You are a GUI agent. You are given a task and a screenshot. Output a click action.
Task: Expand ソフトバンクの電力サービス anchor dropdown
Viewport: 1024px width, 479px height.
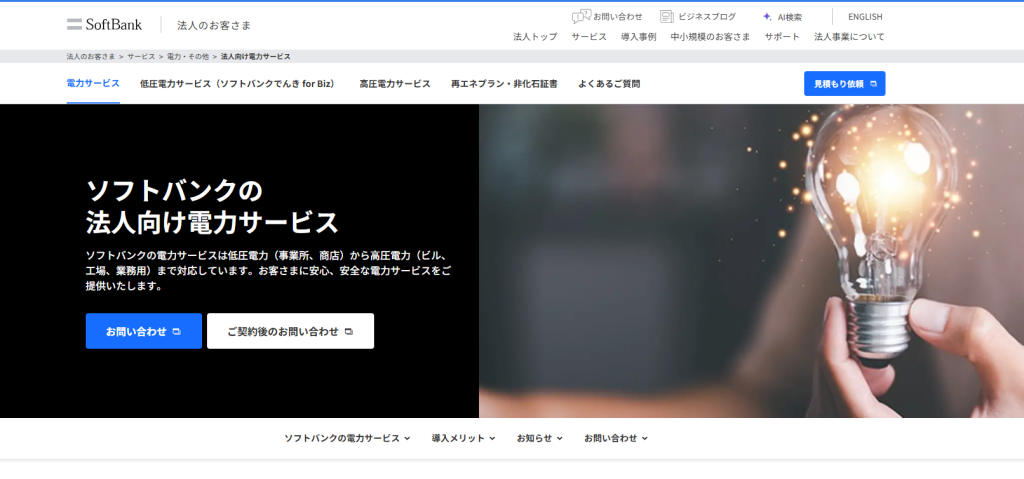coord(347,438)
